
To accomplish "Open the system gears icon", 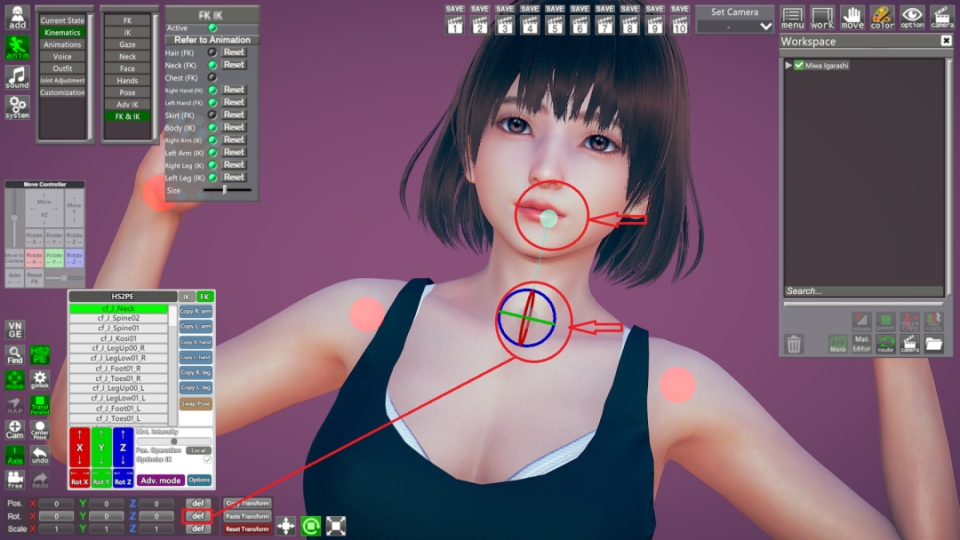I will point(17,107).
